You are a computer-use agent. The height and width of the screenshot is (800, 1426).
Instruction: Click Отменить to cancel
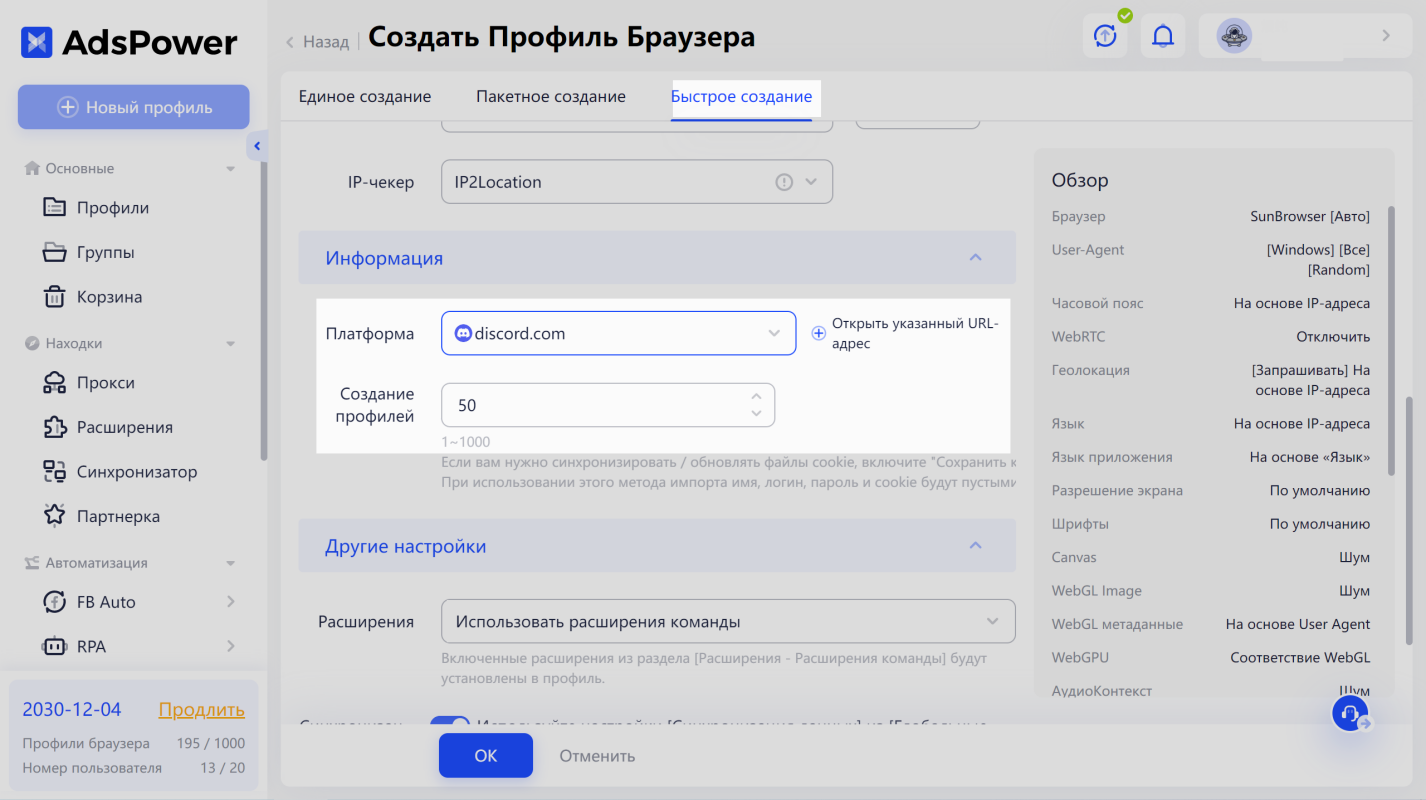tap(597, 755)
